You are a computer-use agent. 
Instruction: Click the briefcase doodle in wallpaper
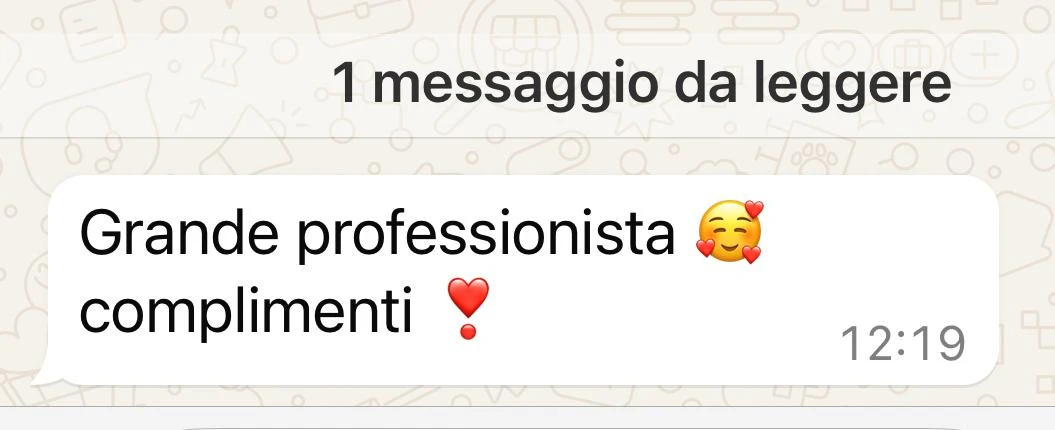(x=360, y=17)
